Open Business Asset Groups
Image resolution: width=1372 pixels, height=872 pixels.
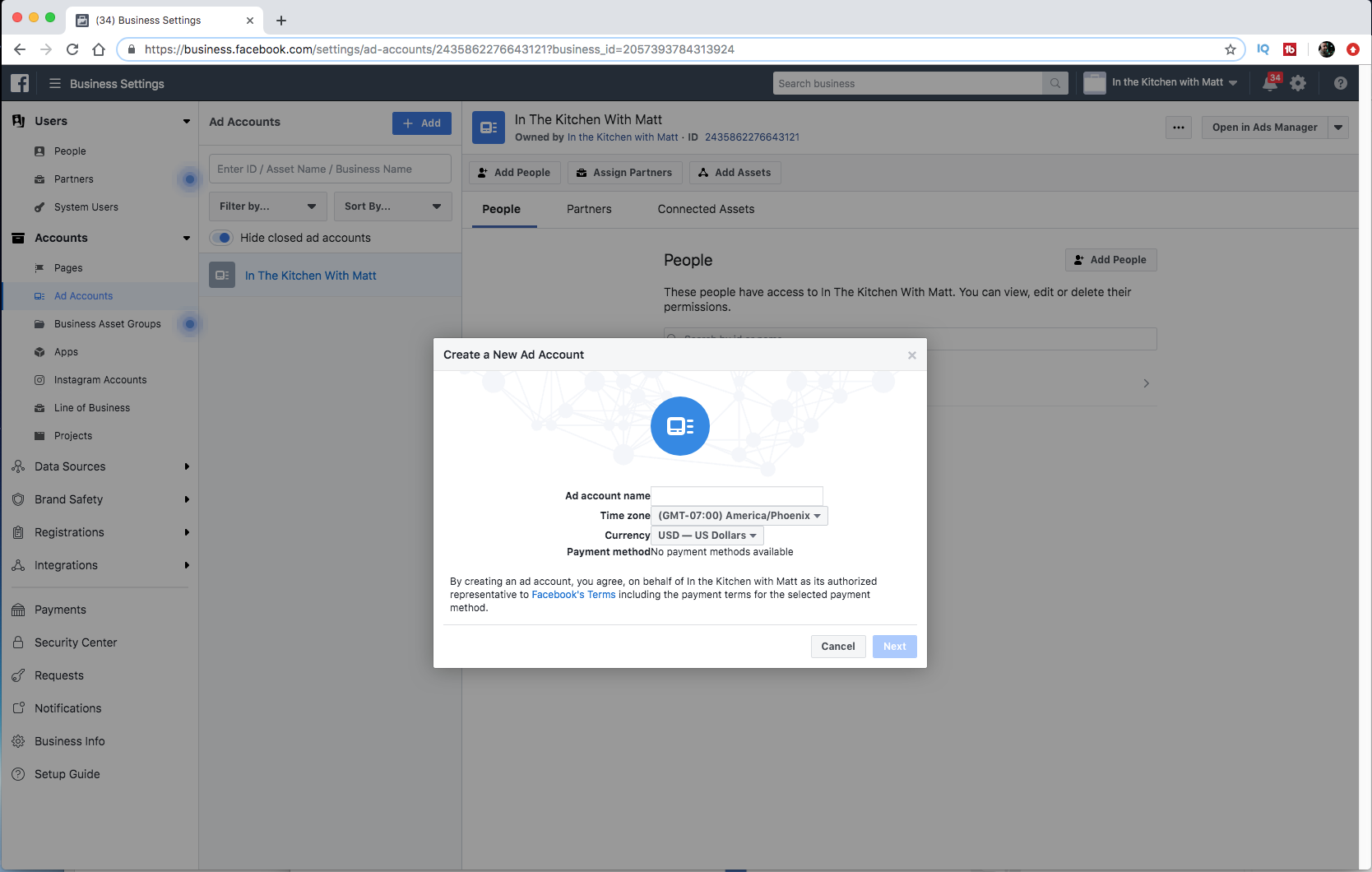pos(107,324)
